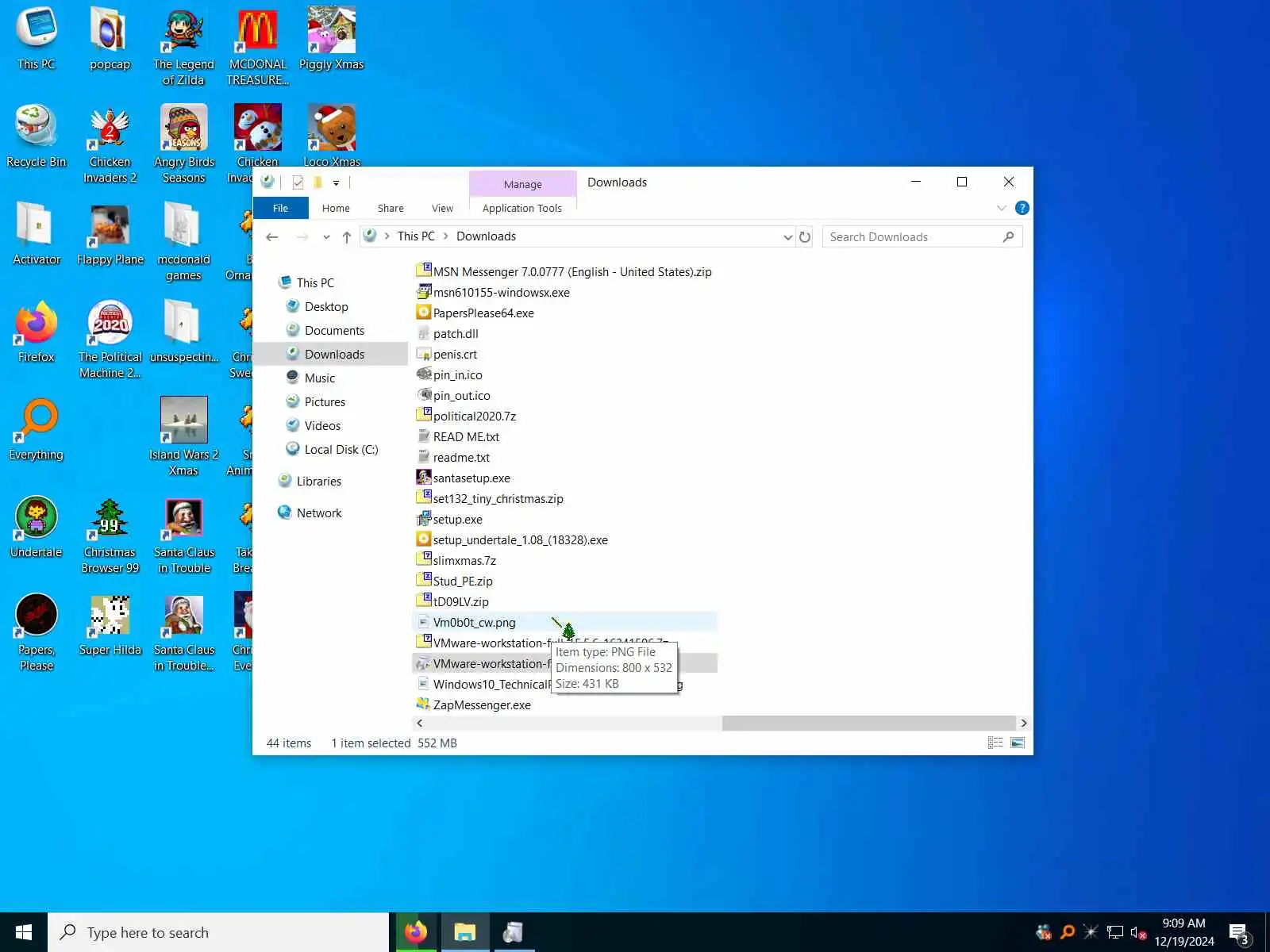Screen dimensions: 1270x952
Task: Click the right arrow of the horizontal scrollbar
Action: pyautogui.click(x=1023, y=723)
